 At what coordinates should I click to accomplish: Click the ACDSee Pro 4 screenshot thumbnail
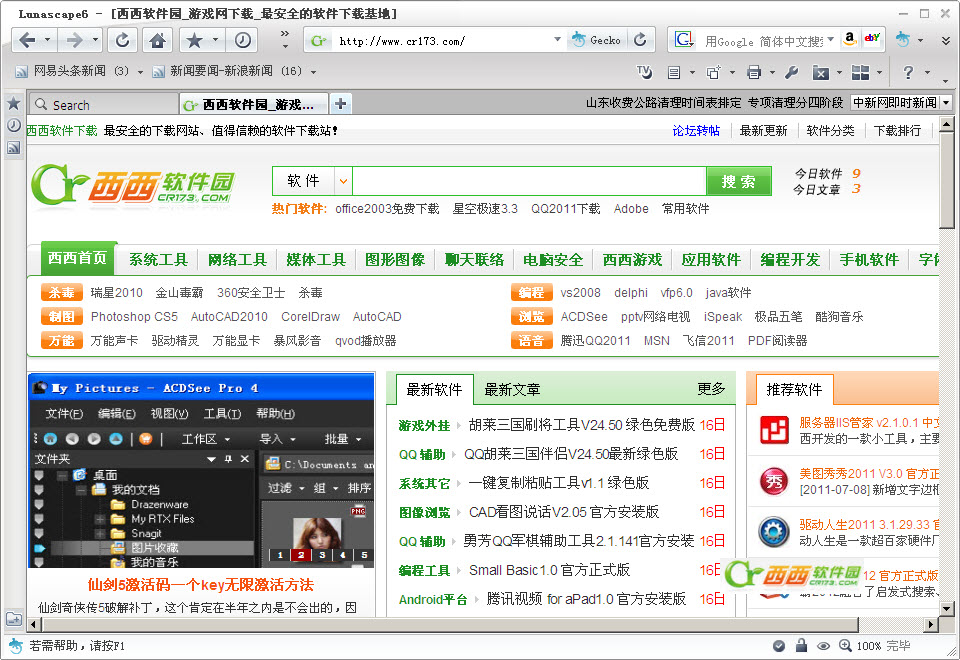point(201,470)
